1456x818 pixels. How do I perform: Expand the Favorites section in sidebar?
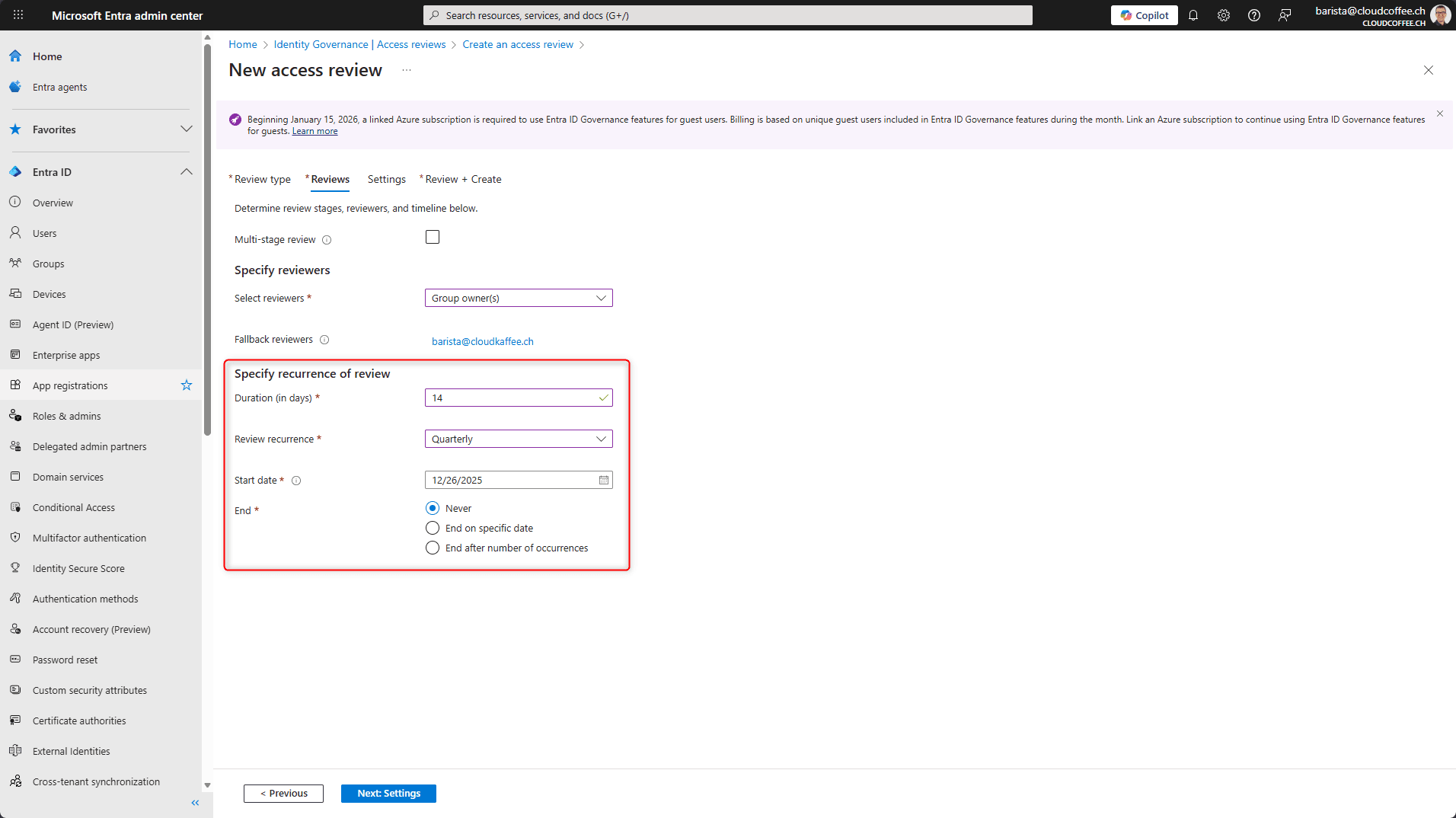click(186, 129)
